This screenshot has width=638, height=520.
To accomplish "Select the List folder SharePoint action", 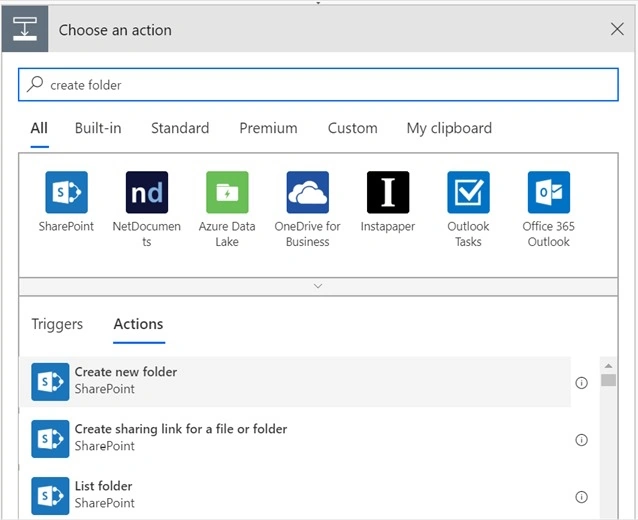I will click(x=295, y=496).
